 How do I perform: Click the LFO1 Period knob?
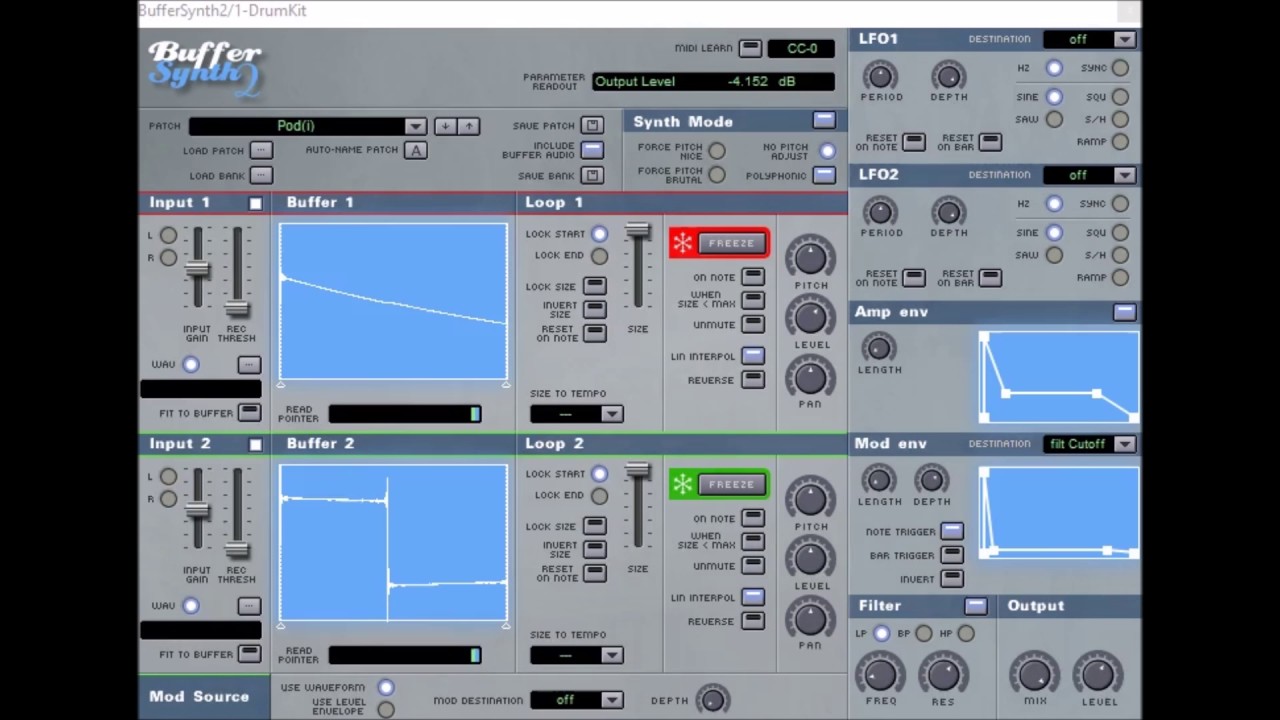point(880,75)
